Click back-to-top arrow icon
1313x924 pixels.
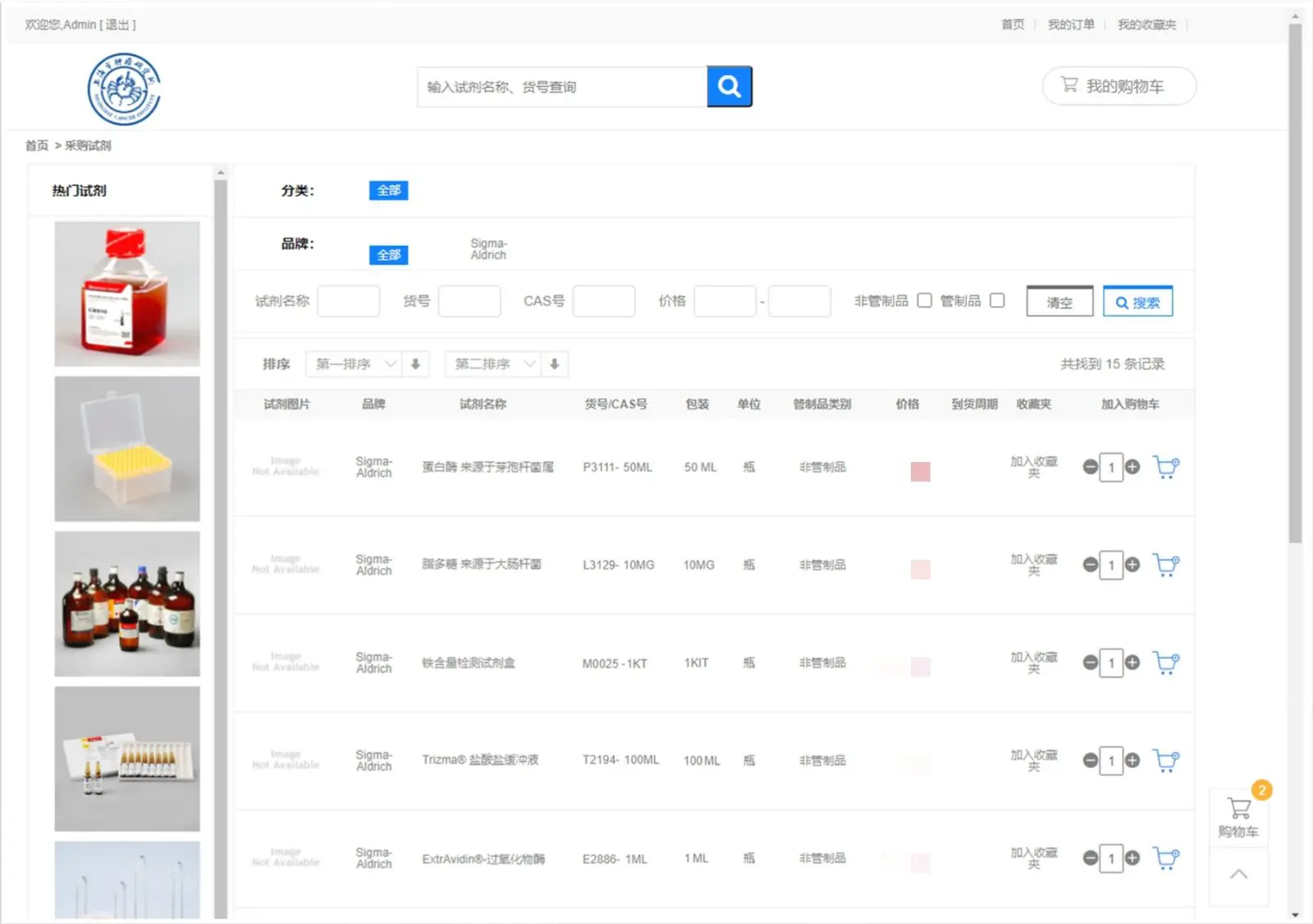coord(1238,875)
